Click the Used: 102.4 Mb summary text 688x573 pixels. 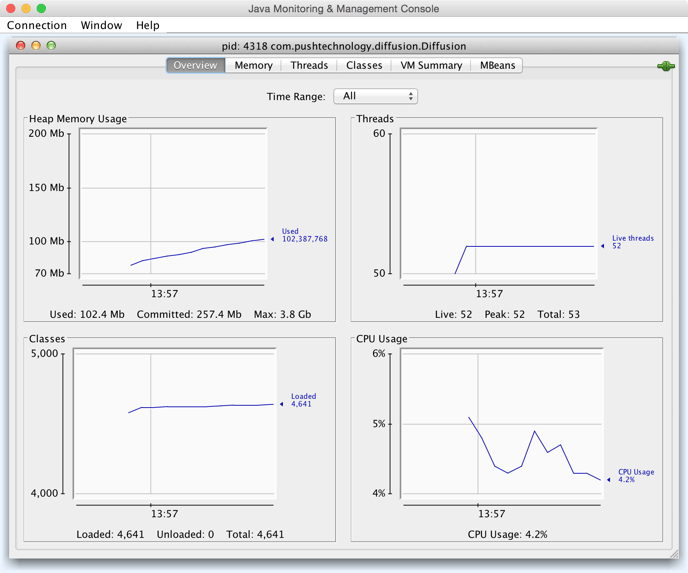87,315
